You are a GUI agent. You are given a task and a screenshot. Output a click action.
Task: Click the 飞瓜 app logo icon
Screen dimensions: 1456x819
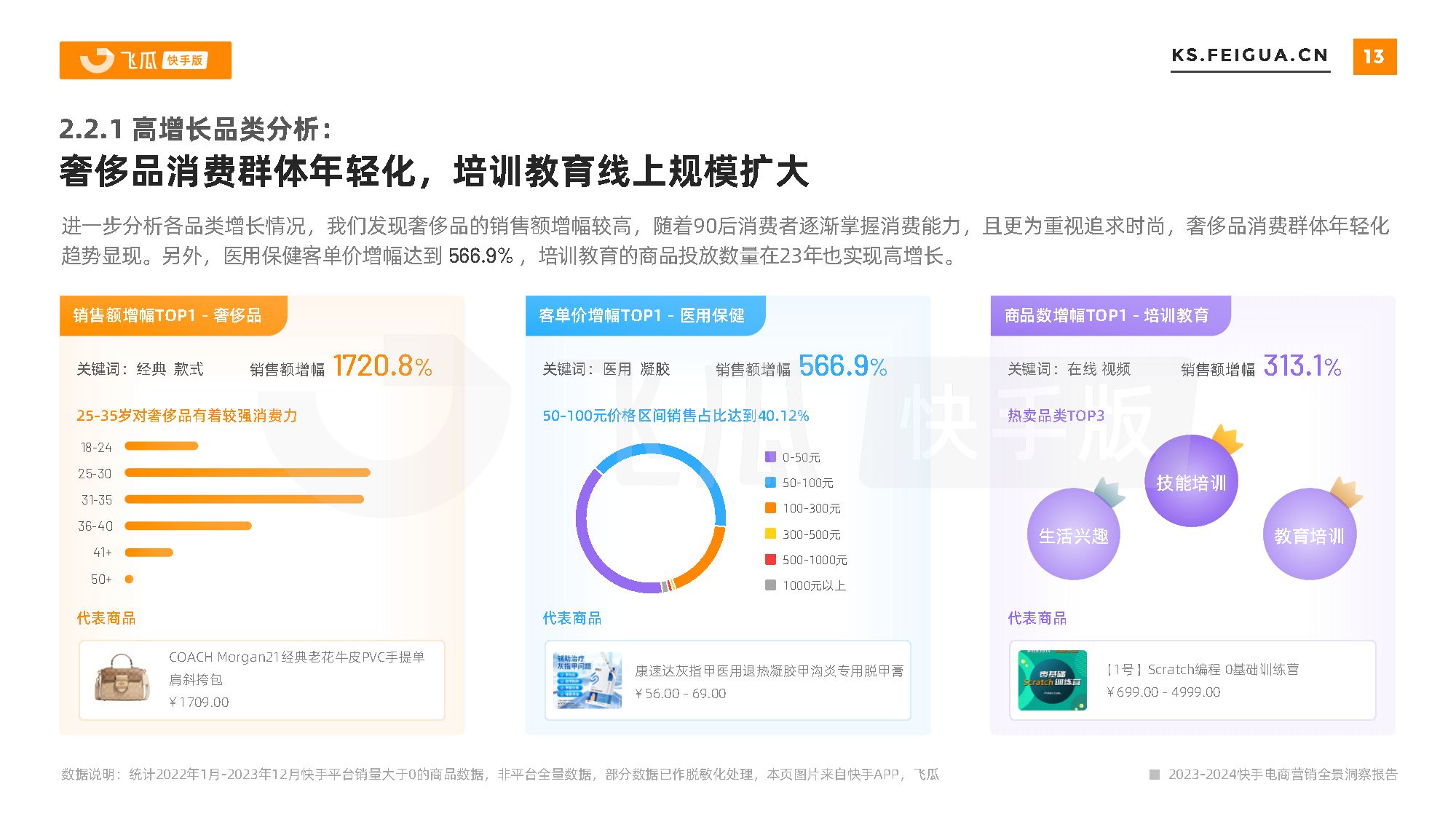coord(95,60)
